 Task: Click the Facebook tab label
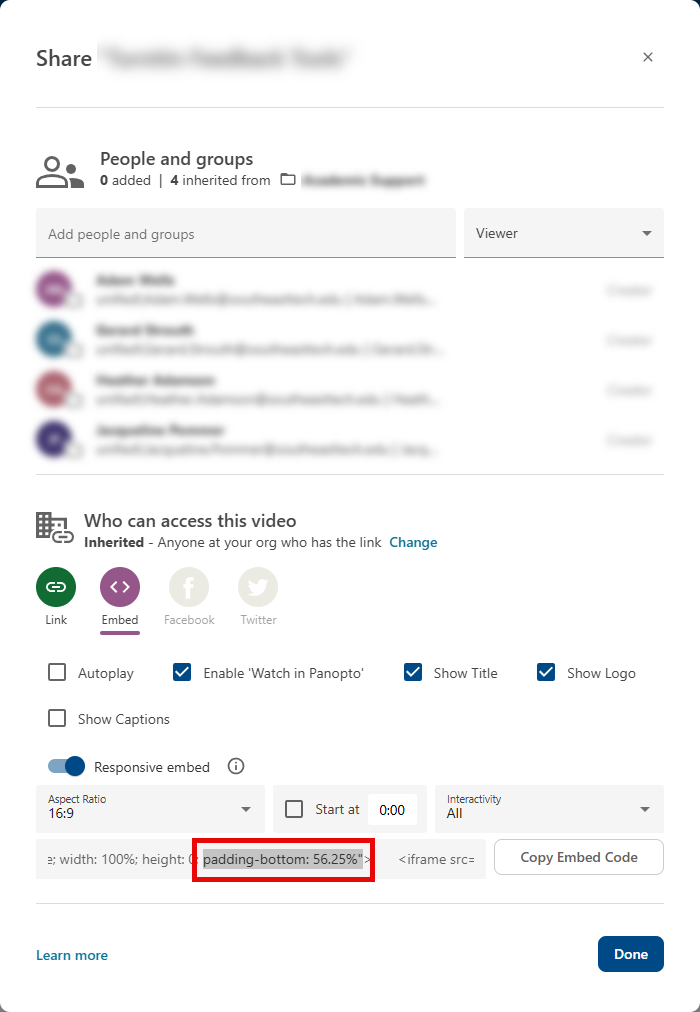189,620
